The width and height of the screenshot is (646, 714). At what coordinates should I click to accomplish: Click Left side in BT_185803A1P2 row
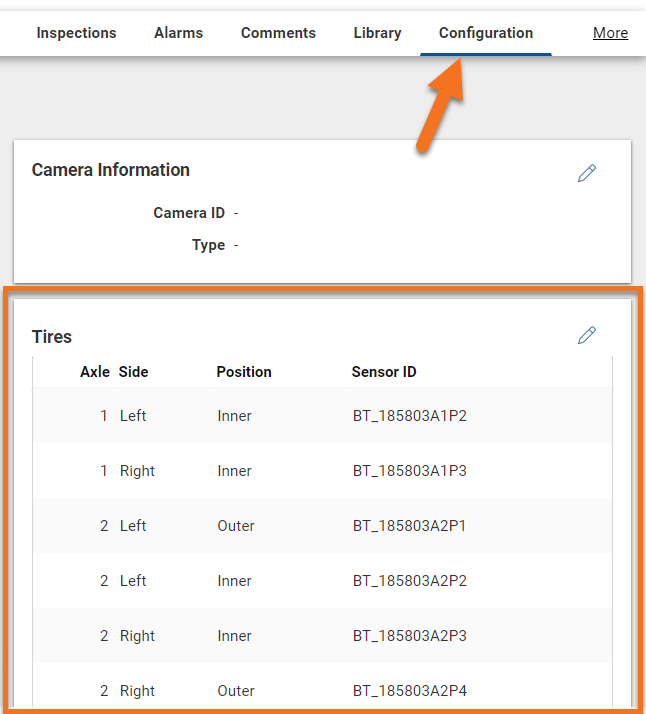pos(133,416)
